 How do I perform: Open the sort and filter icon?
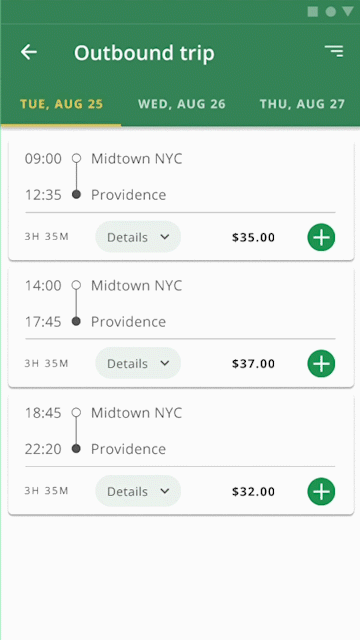[x=334, y=51]
